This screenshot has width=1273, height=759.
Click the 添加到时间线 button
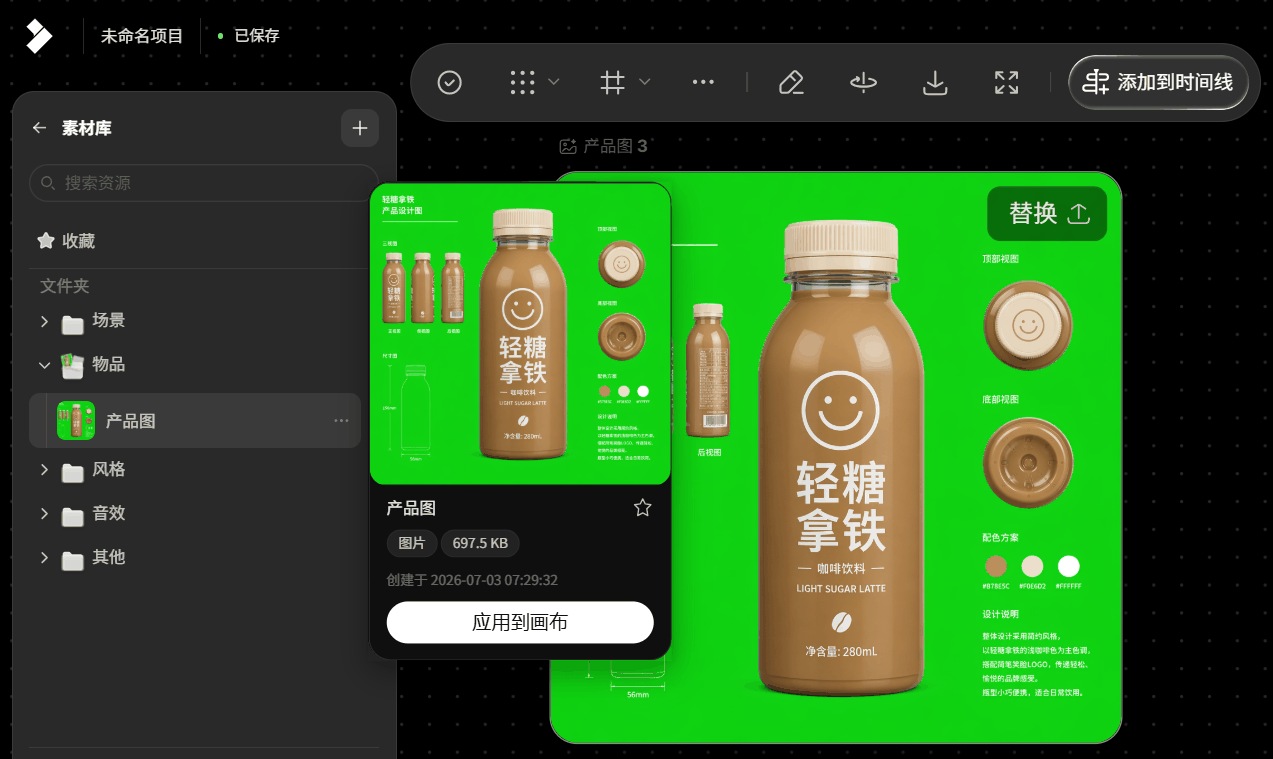[1159, 83]
